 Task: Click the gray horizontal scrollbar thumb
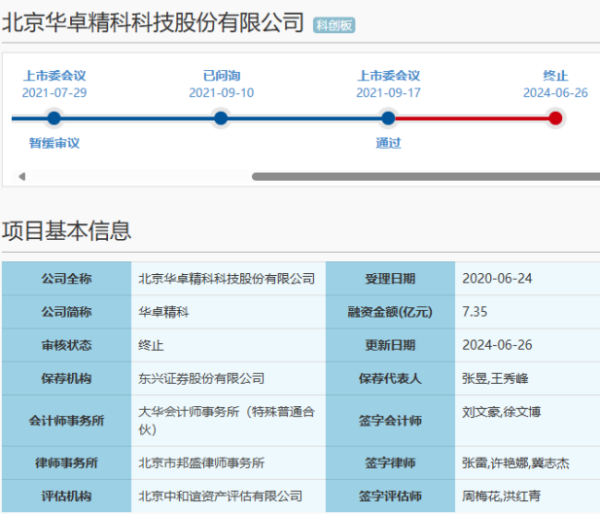click(x=426, y=176)
